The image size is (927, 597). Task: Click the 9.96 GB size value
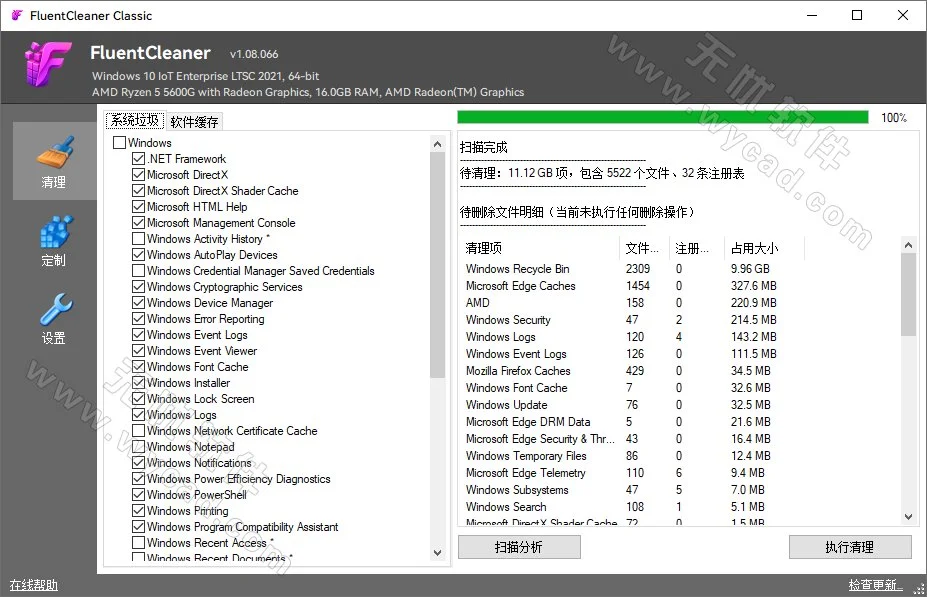tap(750, 268)
